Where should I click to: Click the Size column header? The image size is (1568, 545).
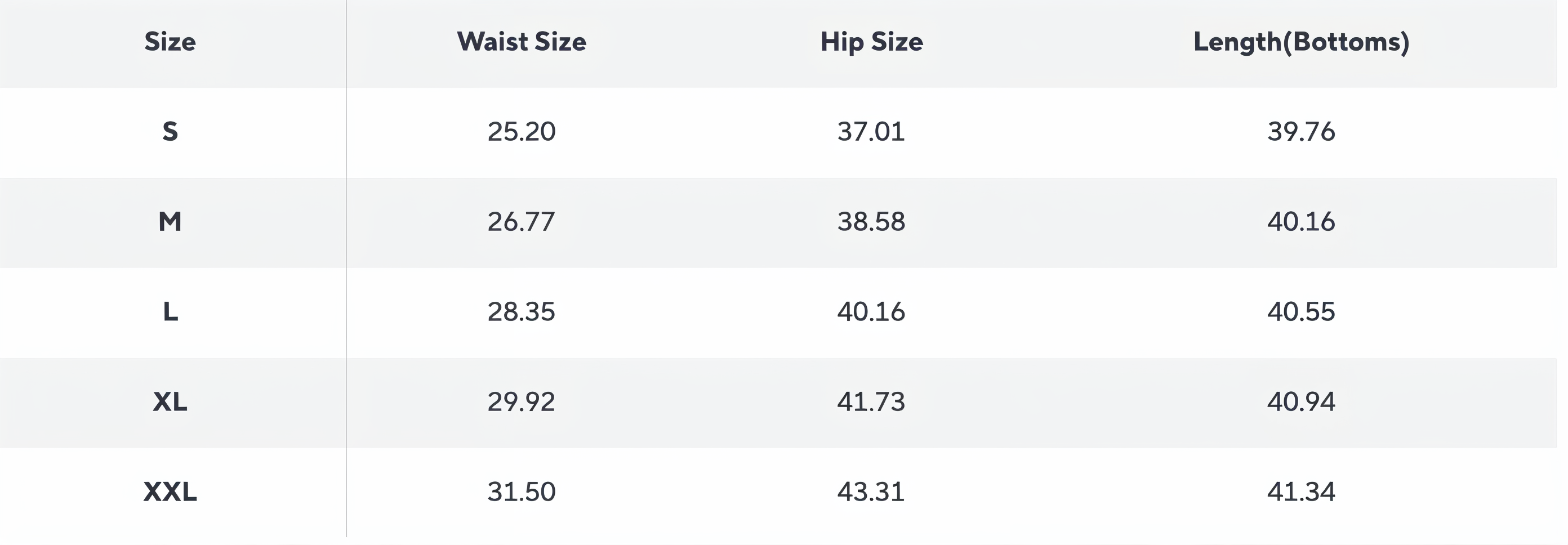(x=170, y=42)
